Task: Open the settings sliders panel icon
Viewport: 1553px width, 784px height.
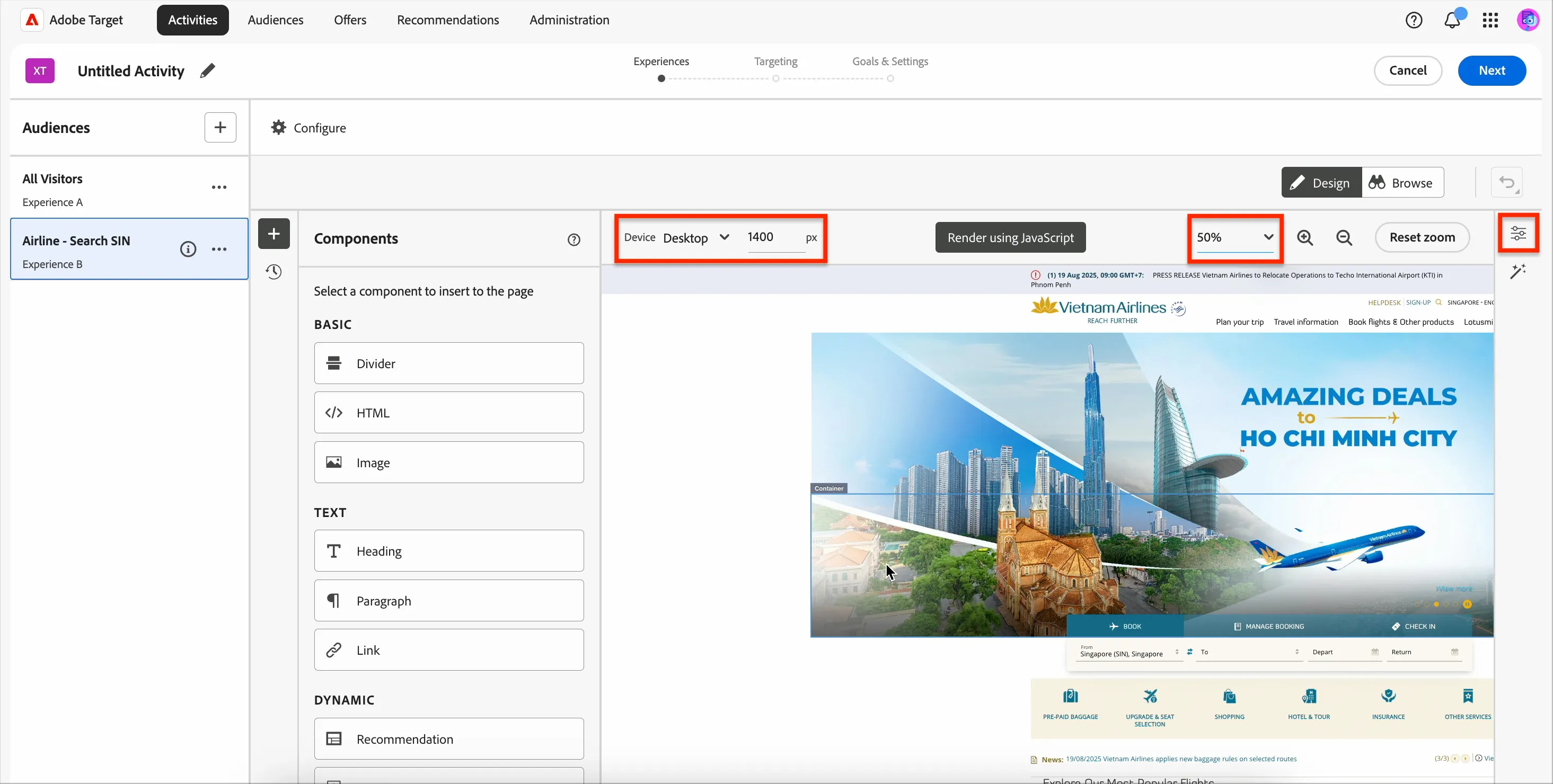Action: pos(1518,233)
